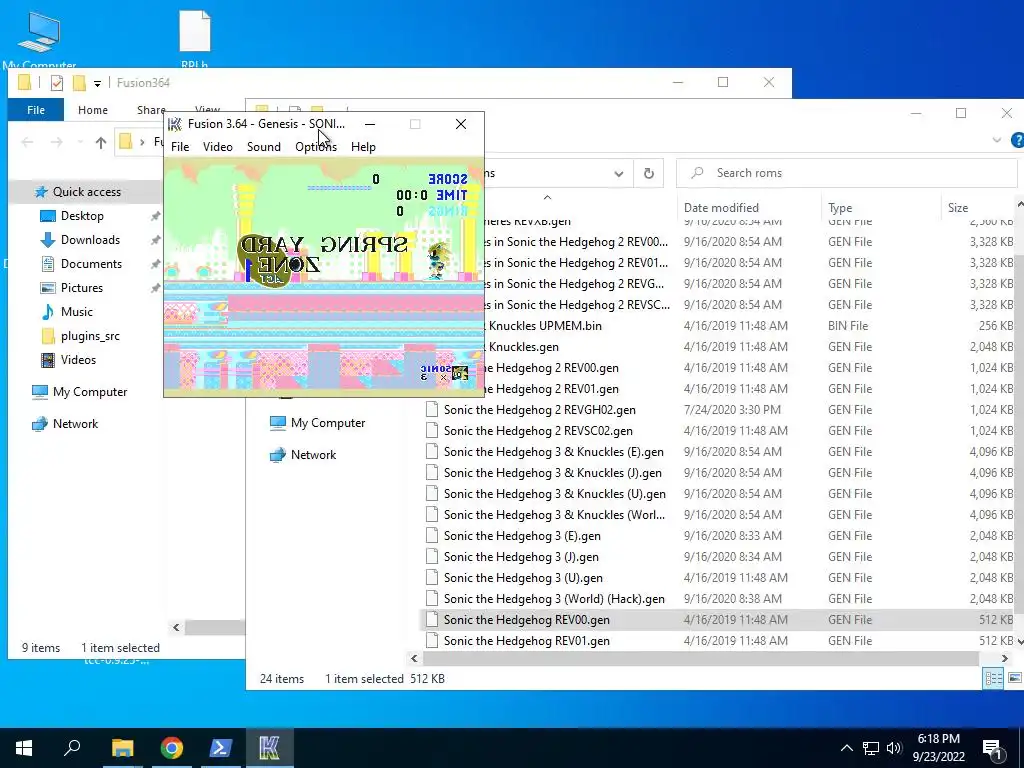Show hidden system tray icons
This screenshot has height=768, width=1024.
click(x=846, y=748)
